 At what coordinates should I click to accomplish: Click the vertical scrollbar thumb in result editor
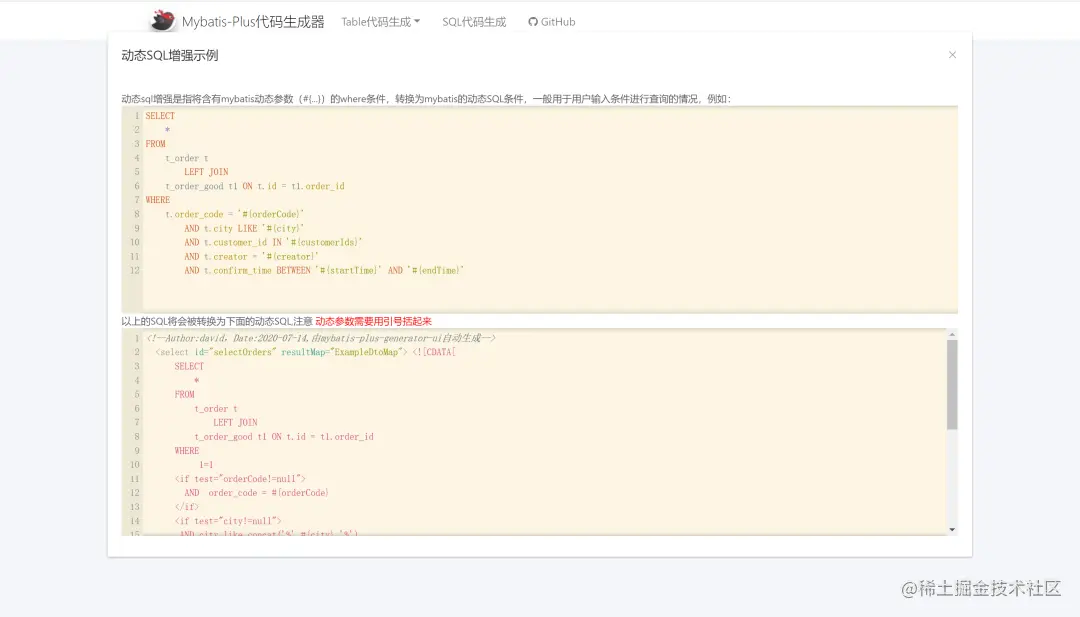pyautogui.click(x=952, y=384)
